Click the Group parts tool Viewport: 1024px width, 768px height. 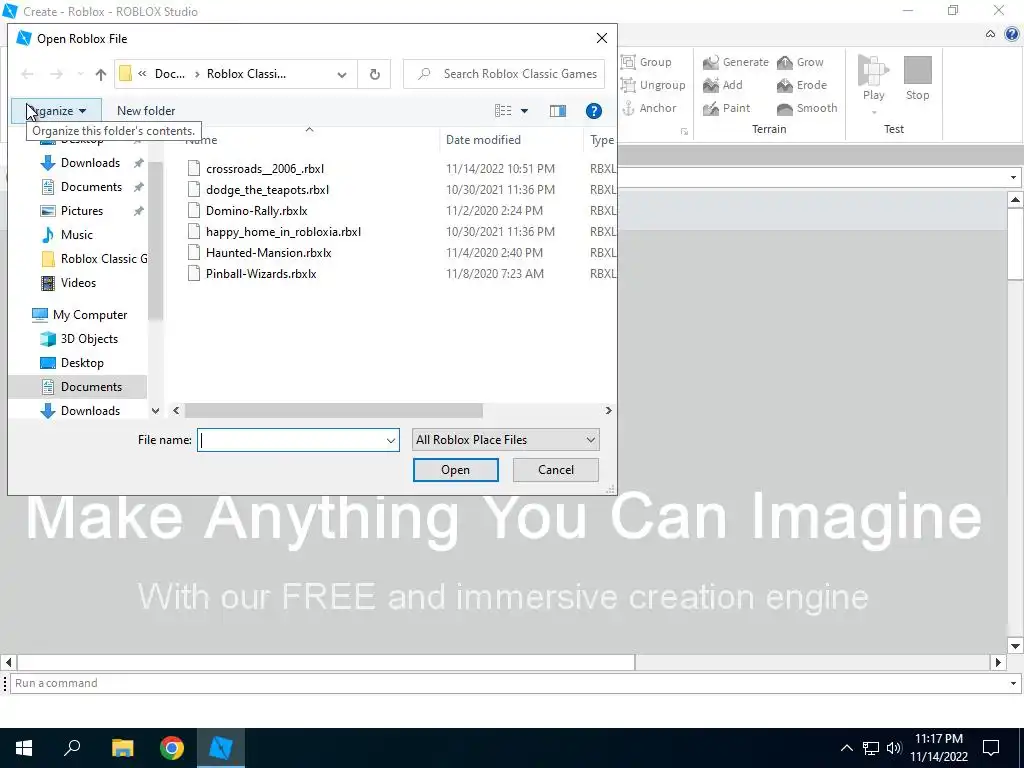pyautogui.click(x=646, y=62)
